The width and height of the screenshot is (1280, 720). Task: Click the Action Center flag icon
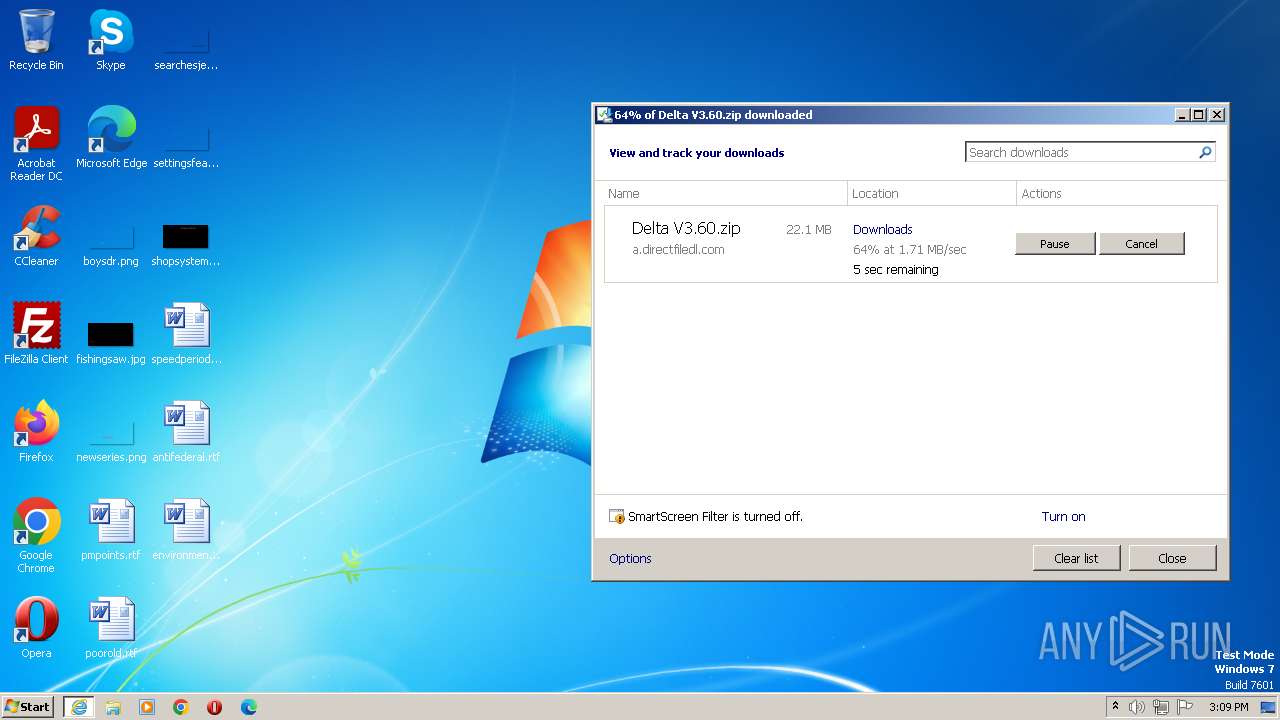(1186, 707)
